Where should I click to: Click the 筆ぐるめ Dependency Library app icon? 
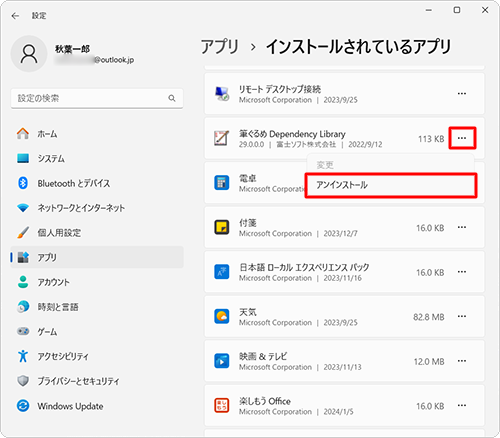click(x=221, y=138)
